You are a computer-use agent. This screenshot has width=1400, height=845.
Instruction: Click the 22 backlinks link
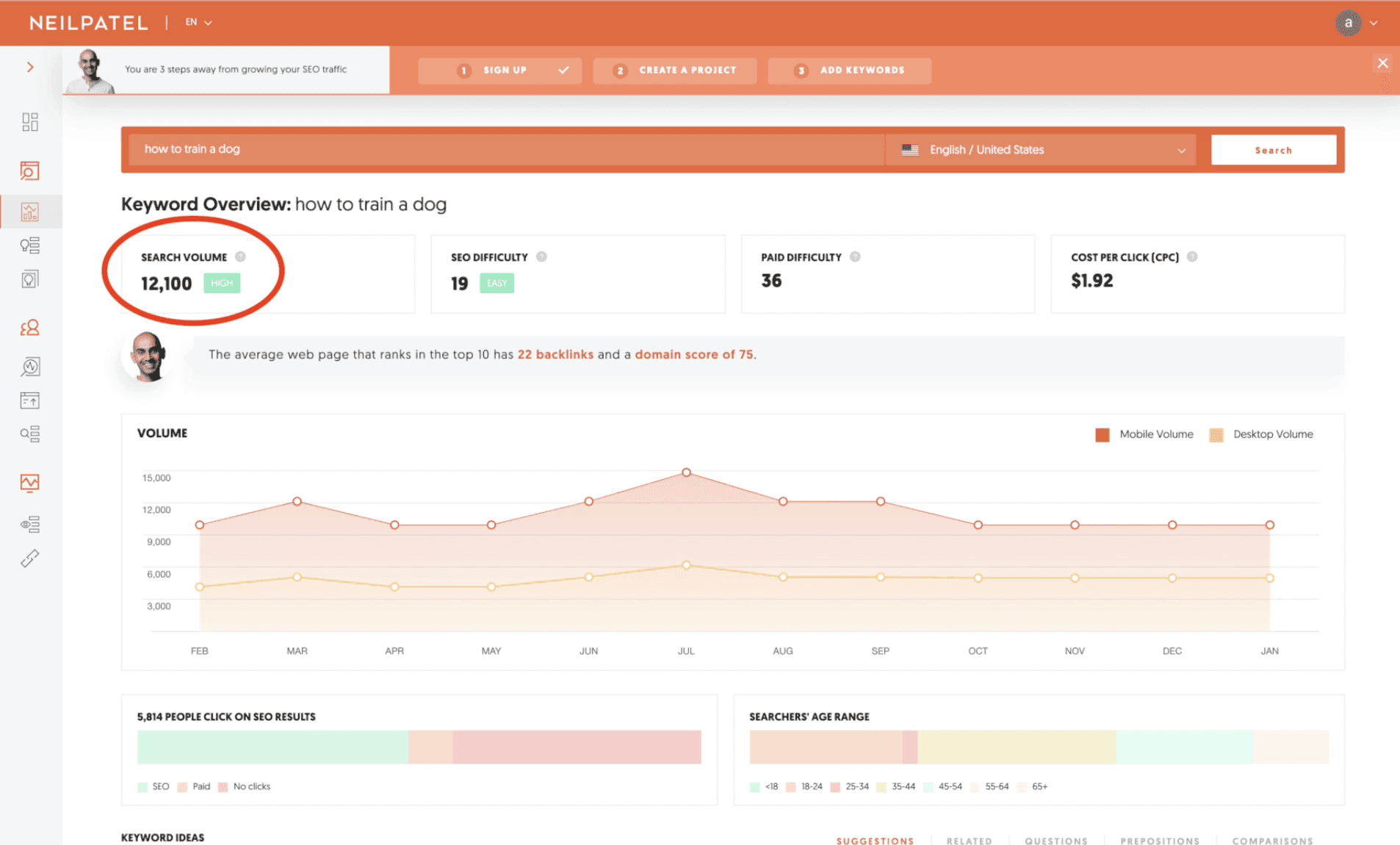pyautogui.click(x=555, y=354)
